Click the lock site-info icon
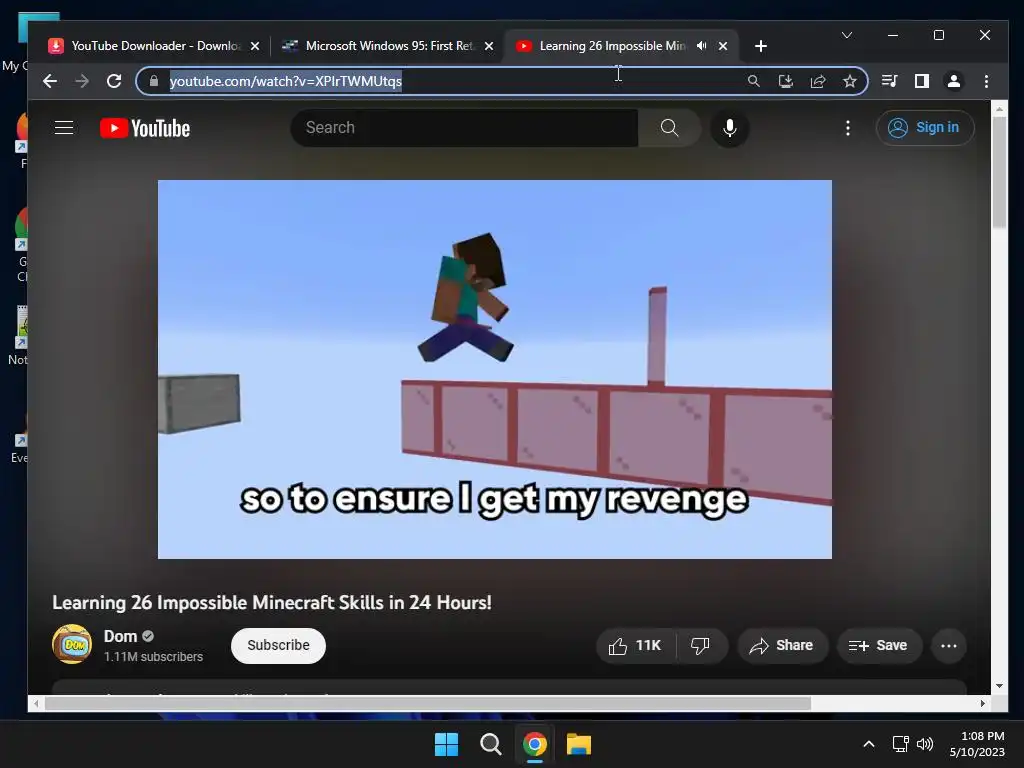Screen dimensions: 1024x768 pyautogui.click(x=154, y=81)
